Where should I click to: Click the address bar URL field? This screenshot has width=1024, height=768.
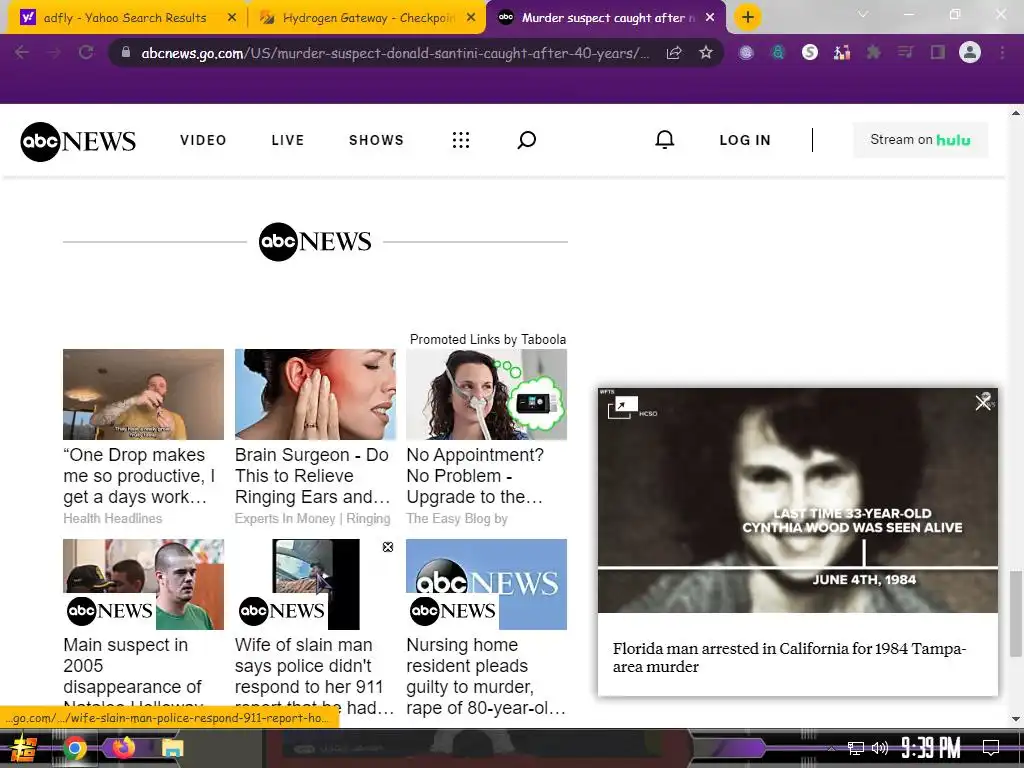pyautogui.click(x=395, y=53)
